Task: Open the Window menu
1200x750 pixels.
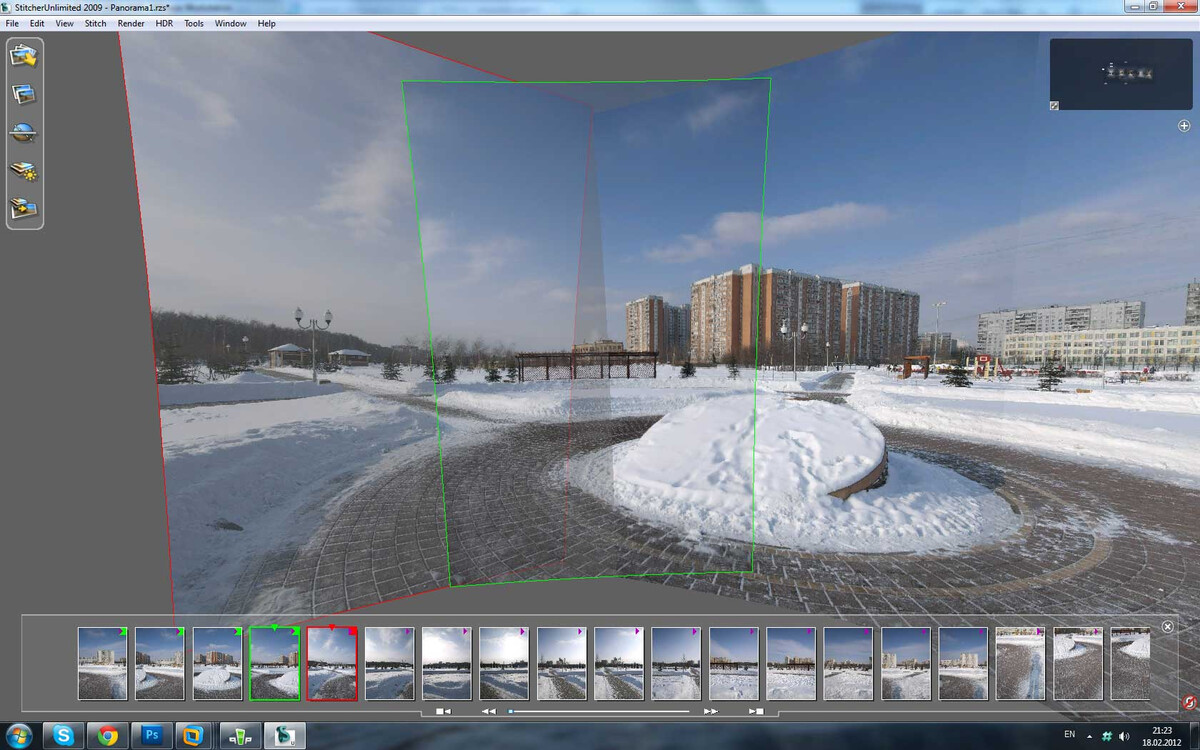Action: pyautogui.click(x=231, y=23)
